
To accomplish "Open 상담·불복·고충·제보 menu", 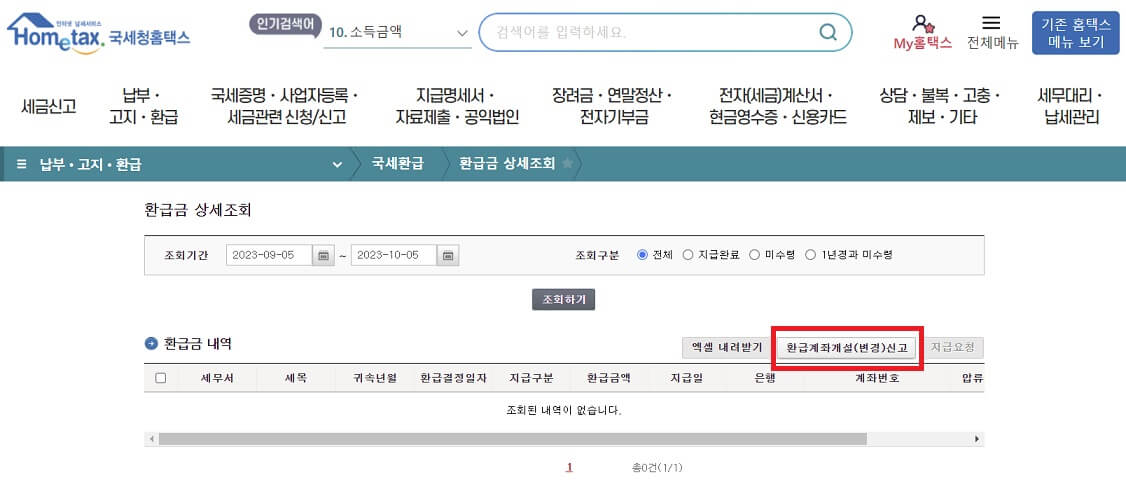I will [941, 106].
